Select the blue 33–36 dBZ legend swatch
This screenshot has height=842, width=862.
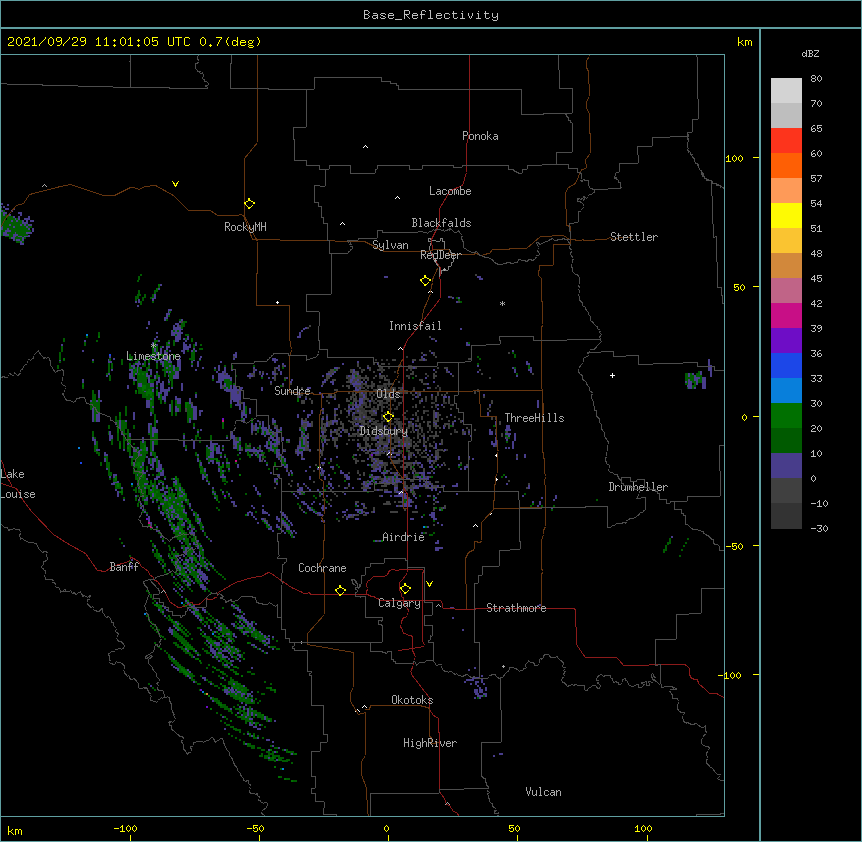[786, 365]
